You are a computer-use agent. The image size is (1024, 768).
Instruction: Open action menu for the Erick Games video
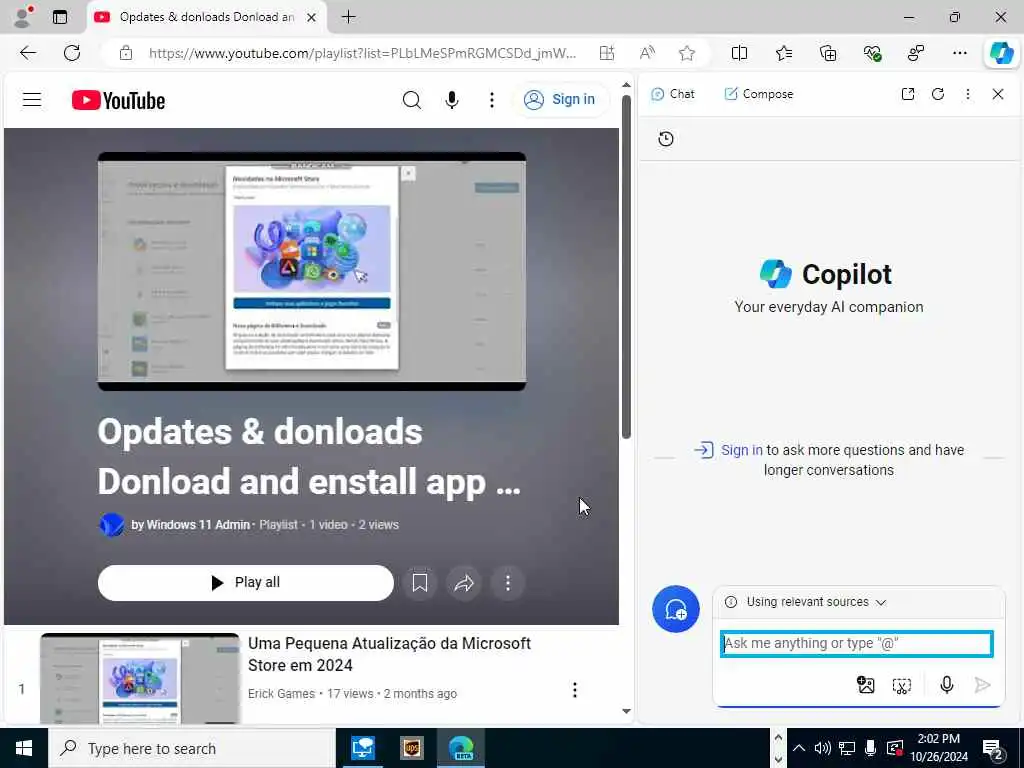pyautogui.click(x=575, y=690)
